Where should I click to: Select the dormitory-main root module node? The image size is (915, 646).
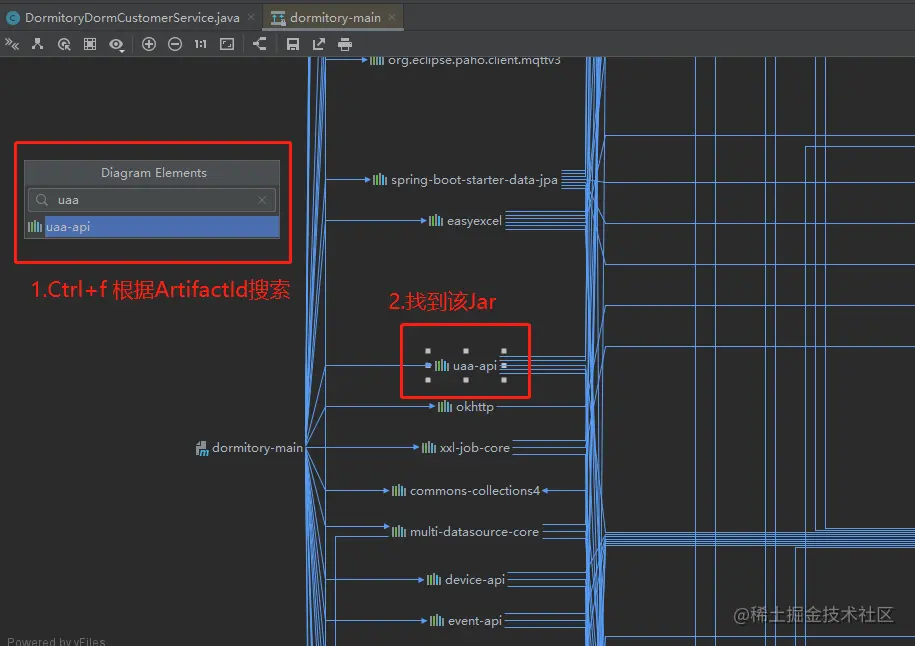coord(249,448)
